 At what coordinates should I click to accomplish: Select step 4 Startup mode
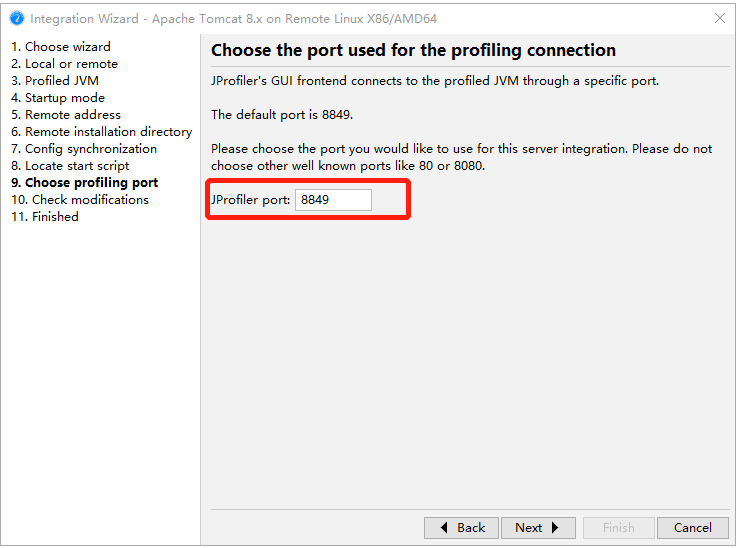pyautogui.click(x=58, y=98)
